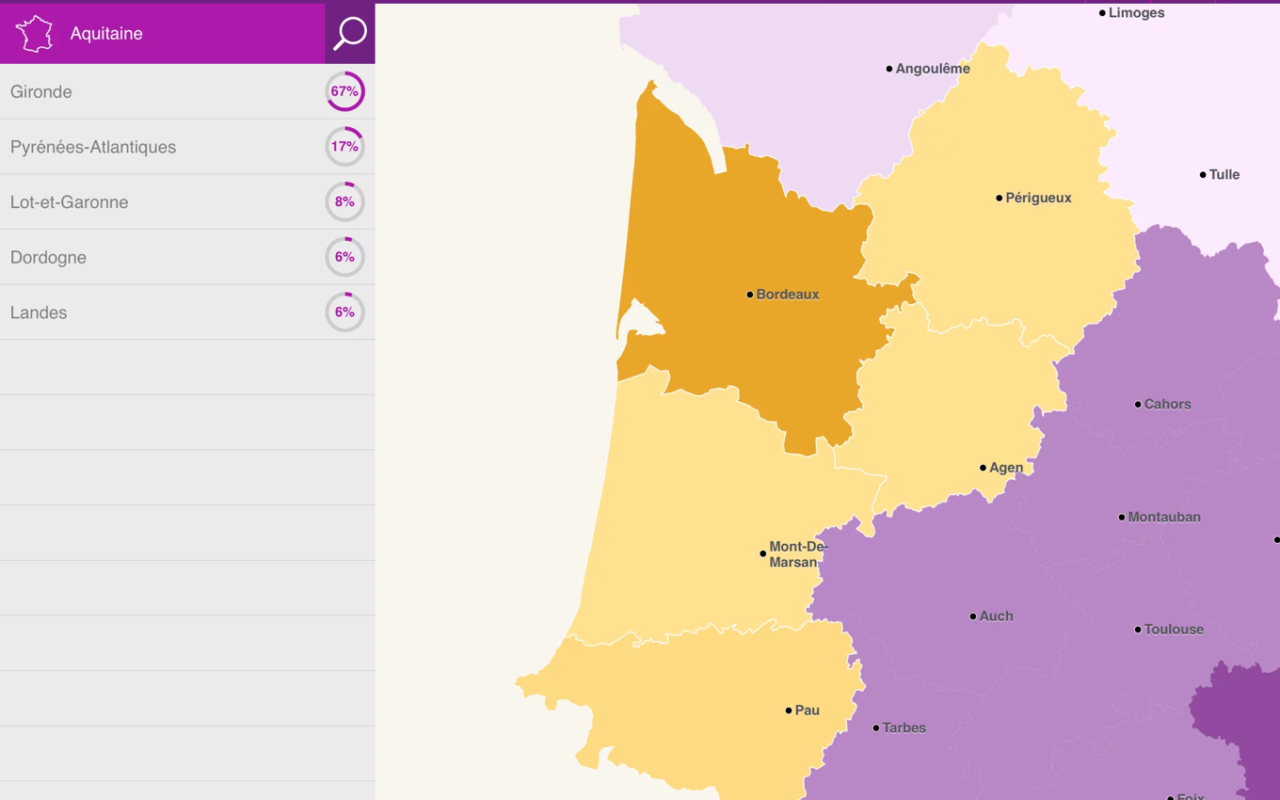Click the Mont-De-Marsan city label
Screen dimensions: 1280x800
click(798, 554)
